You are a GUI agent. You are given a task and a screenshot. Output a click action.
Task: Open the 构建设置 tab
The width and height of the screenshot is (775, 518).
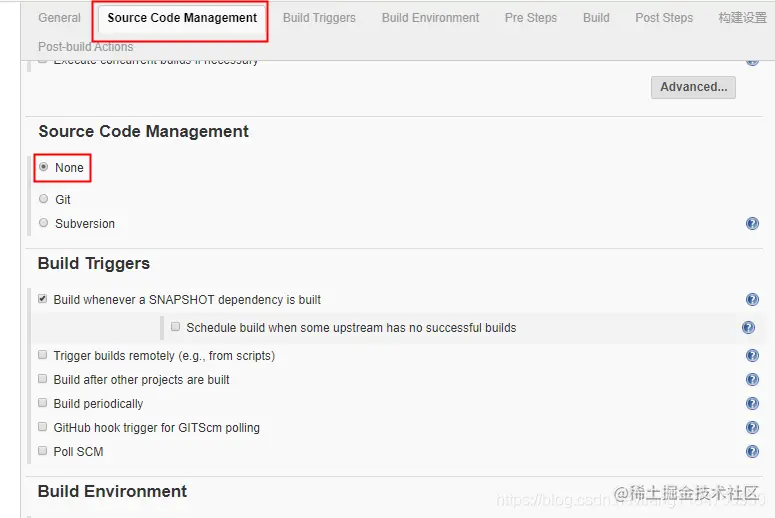(742, 18)
